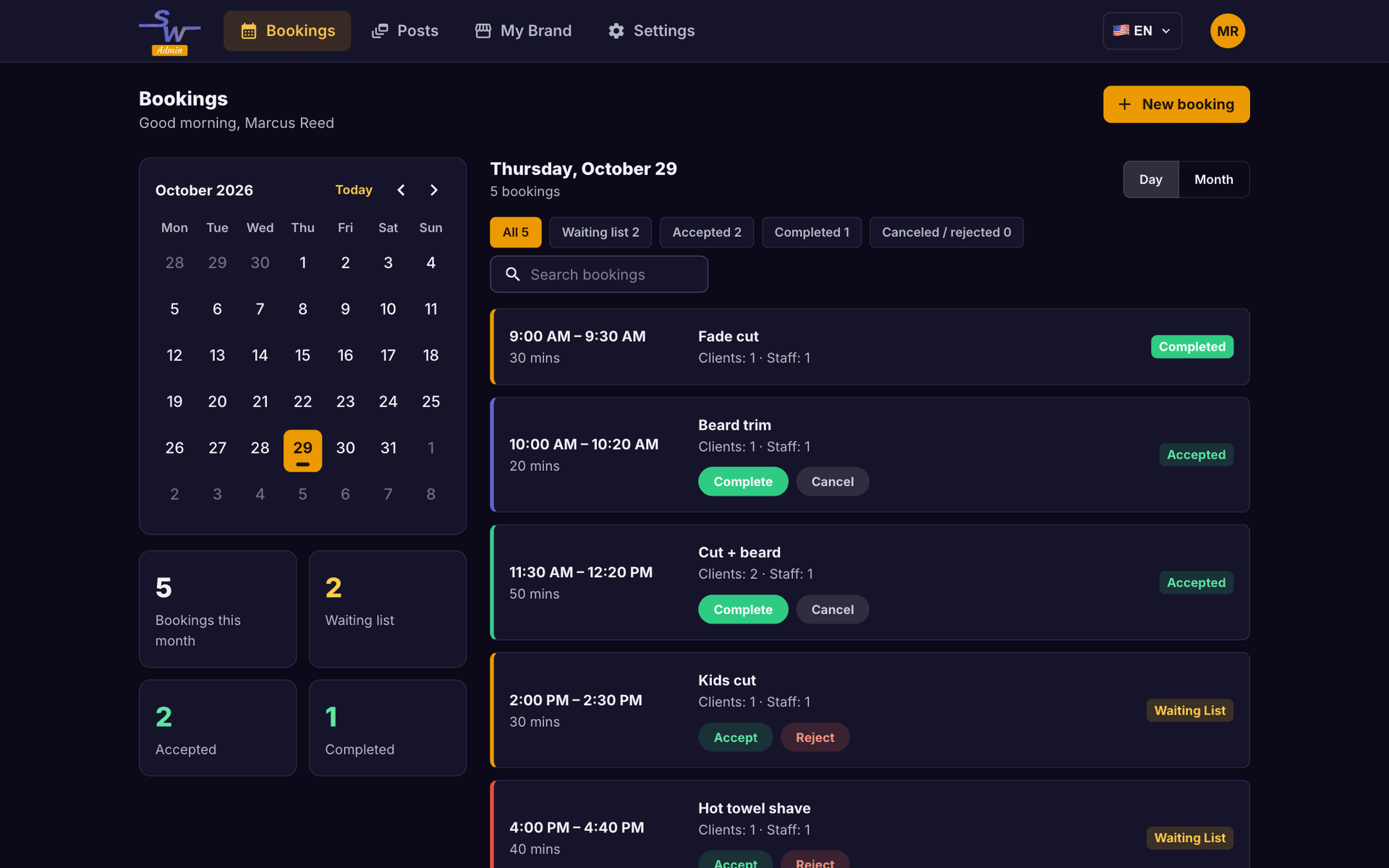The image size is (1389, 868).
Task: Select October 15 in the calendar
Action: pos(302,355)
